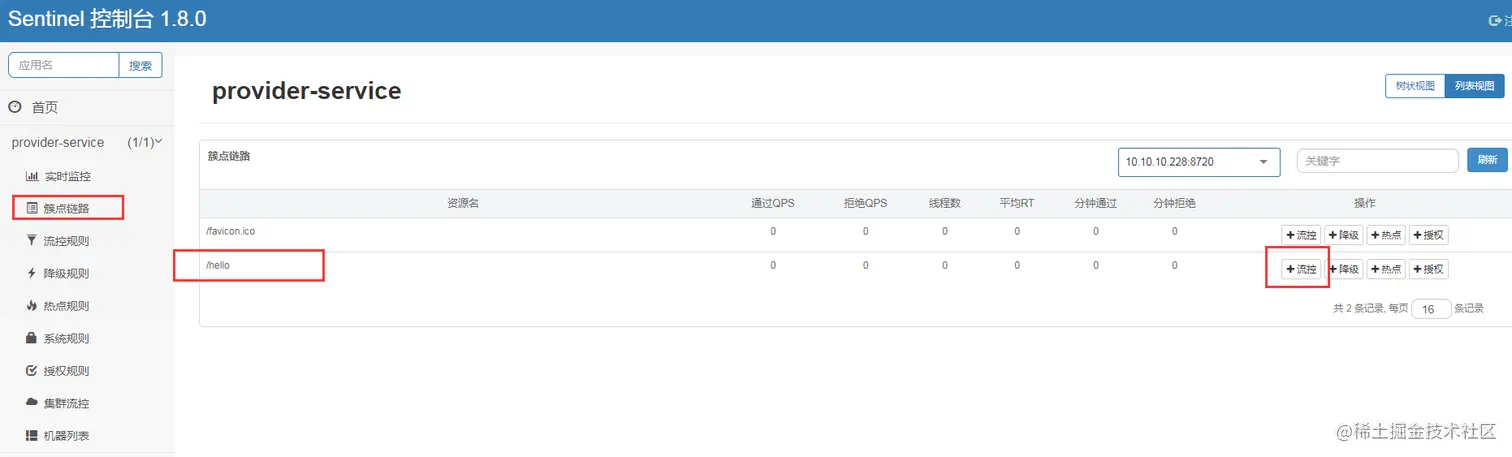1512x457 pixels.
Task: Click the 拒绝QPS column header
Action: pos(865,203)
